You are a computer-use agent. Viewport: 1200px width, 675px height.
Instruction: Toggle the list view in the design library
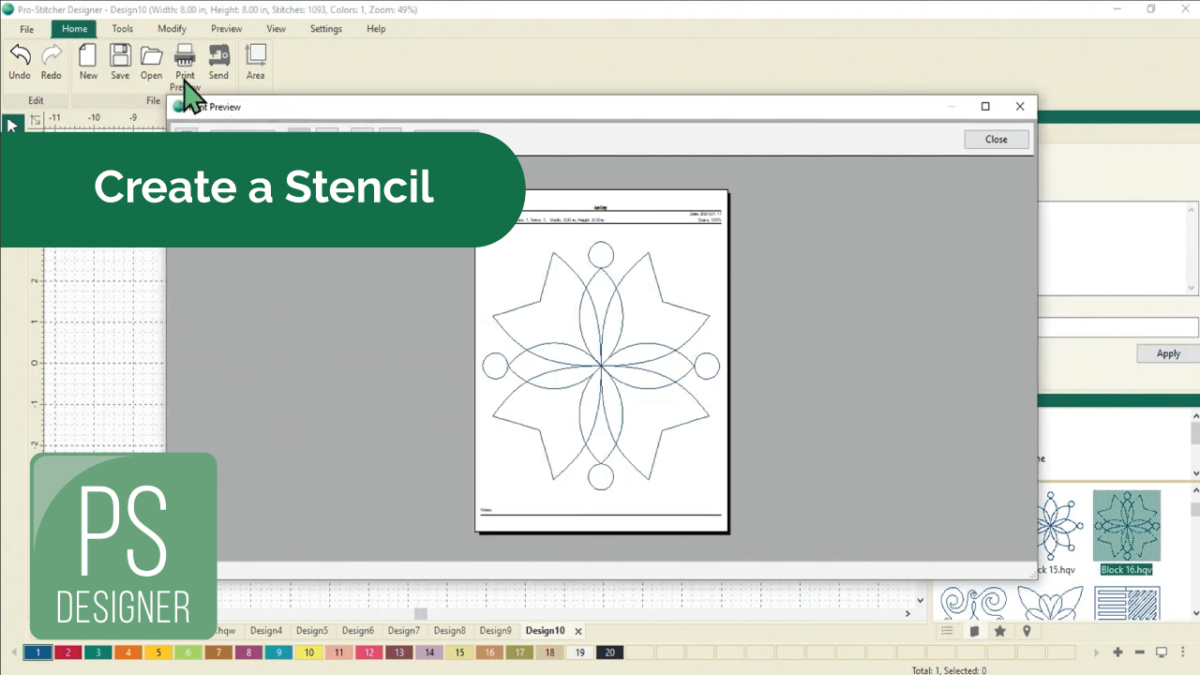tap(948, 631)
